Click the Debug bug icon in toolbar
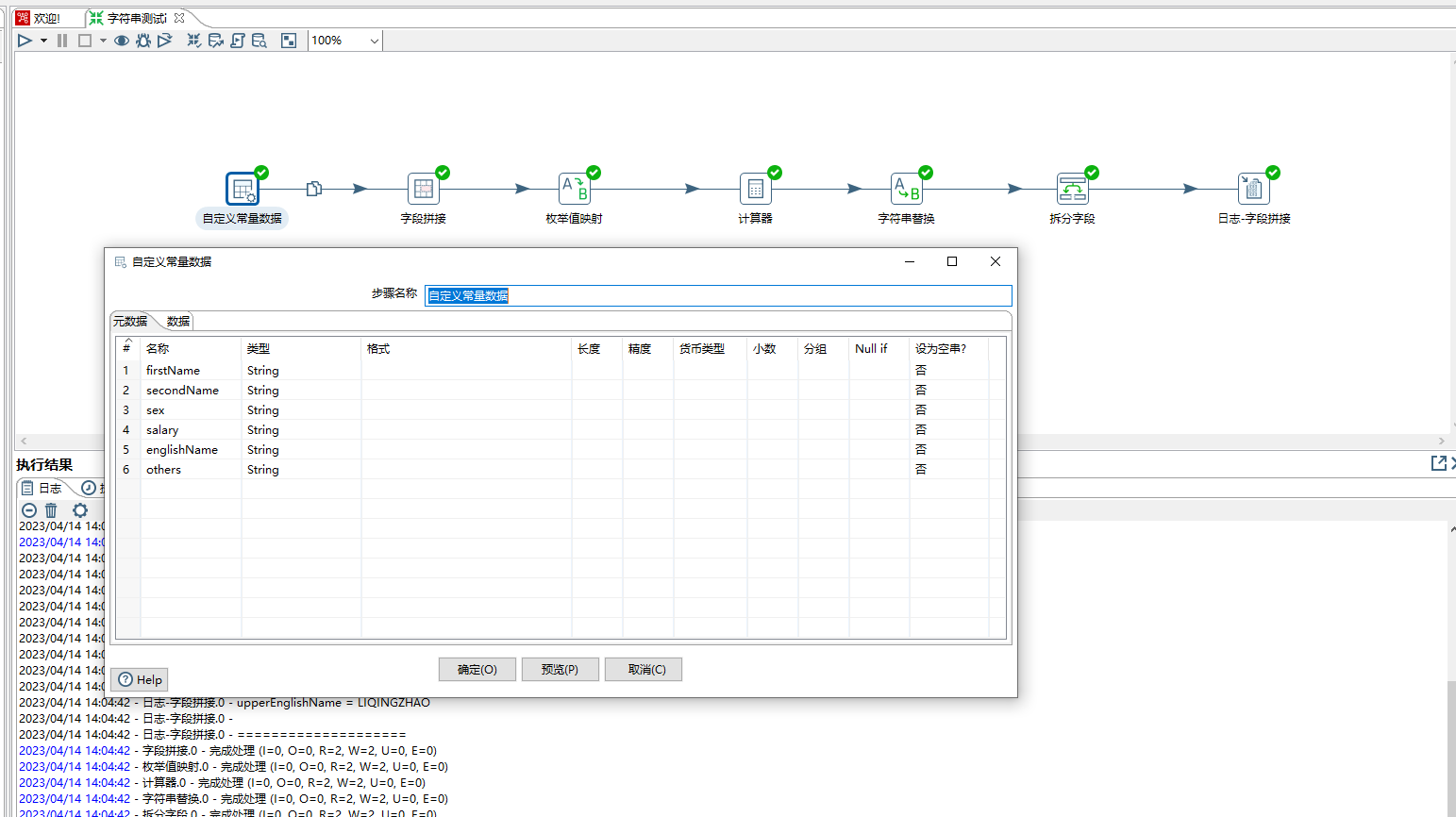 [x=143, y=41]
